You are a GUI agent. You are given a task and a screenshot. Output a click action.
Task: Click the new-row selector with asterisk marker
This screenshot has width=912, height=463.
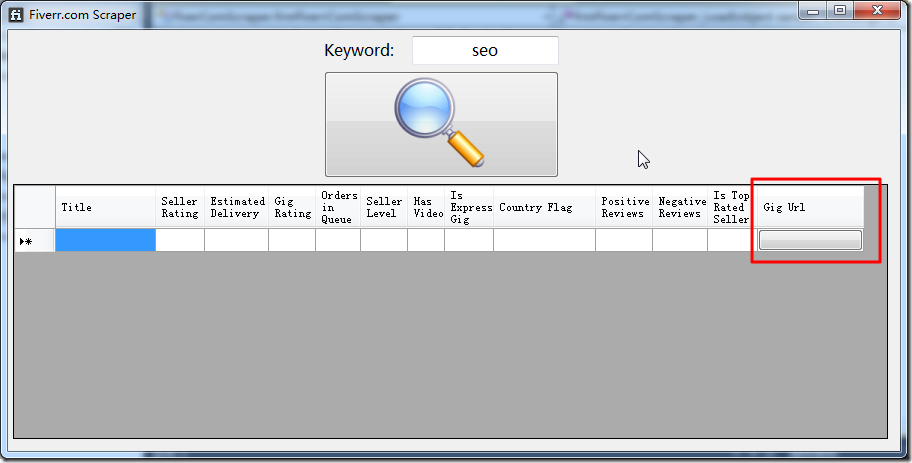tap(35, 240)
